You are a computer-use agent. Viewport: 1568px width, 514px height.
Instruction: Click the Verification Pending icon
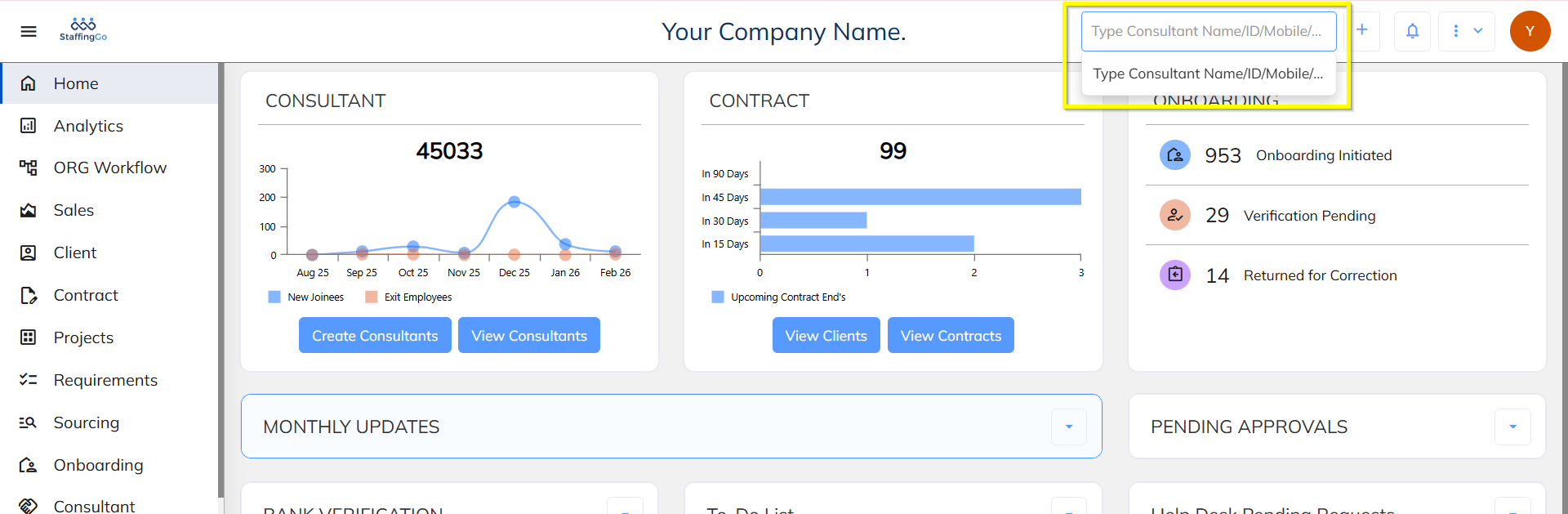[1174, 216]
